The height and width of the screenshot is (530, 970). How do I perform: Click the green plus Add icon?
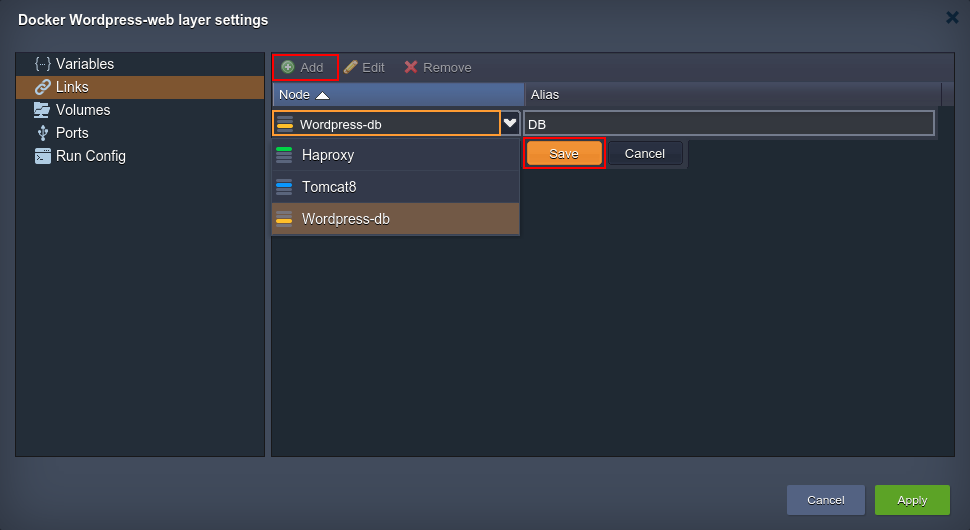[288, 67]
